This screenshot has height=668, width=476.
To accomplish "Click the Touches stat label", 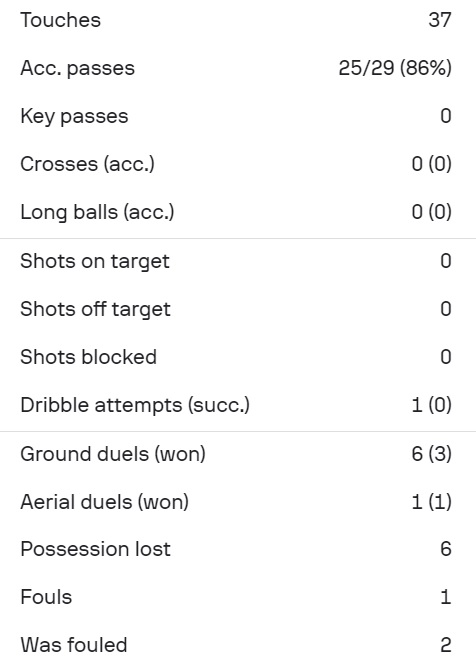I will point(61,20).
